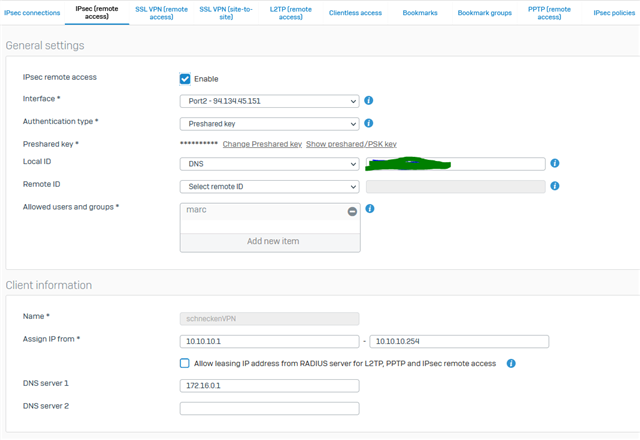Click info icon beside Authentication type
This screenshot has height=440, width=640.
[x=368, y=124]
